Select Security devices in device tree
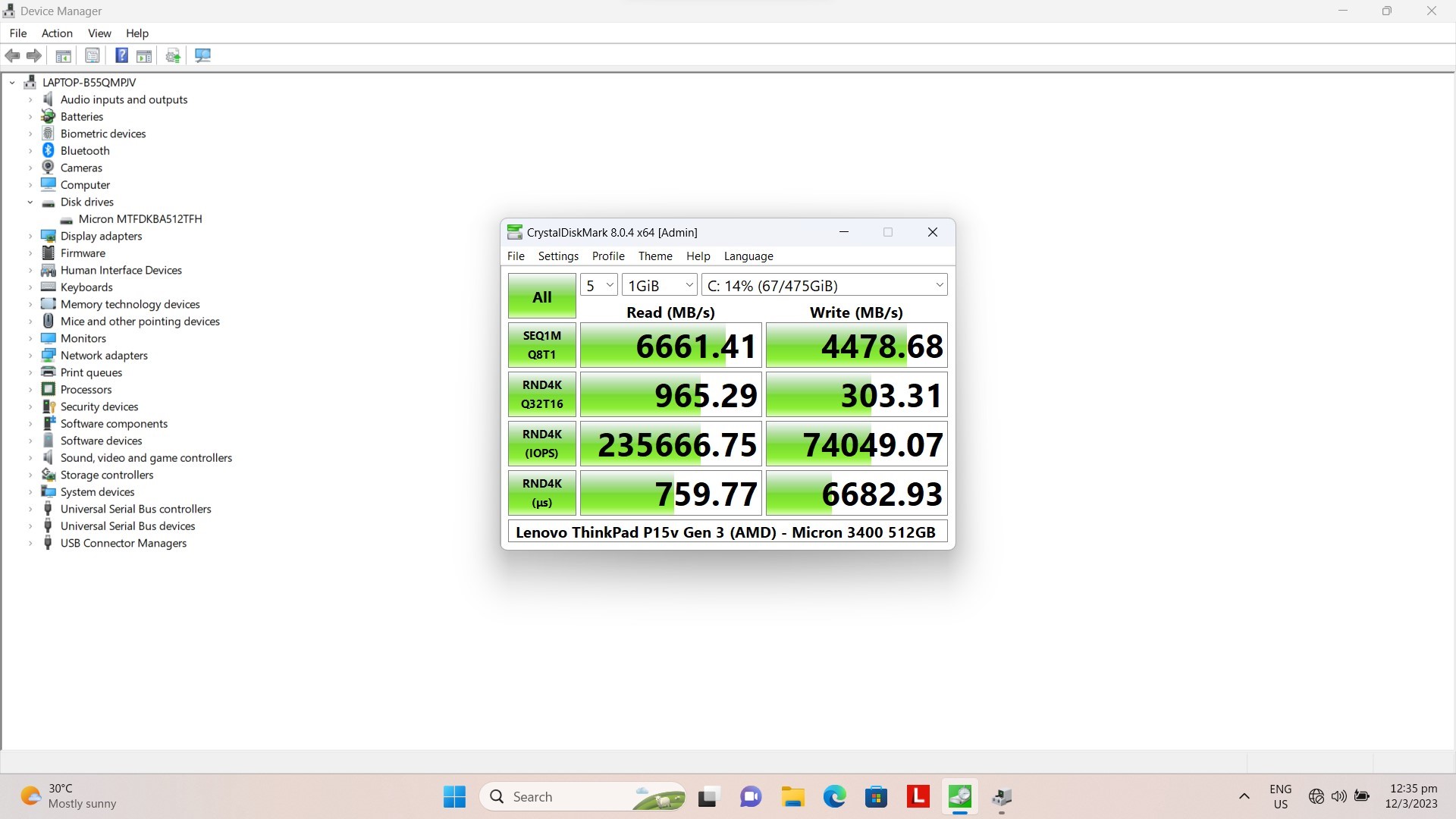 99,406
